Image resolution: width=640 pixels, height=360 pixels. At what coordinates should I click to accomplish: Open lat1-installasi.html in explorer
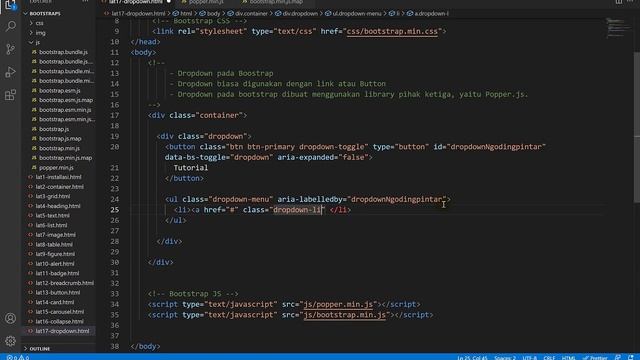click(x=58, y=177)
